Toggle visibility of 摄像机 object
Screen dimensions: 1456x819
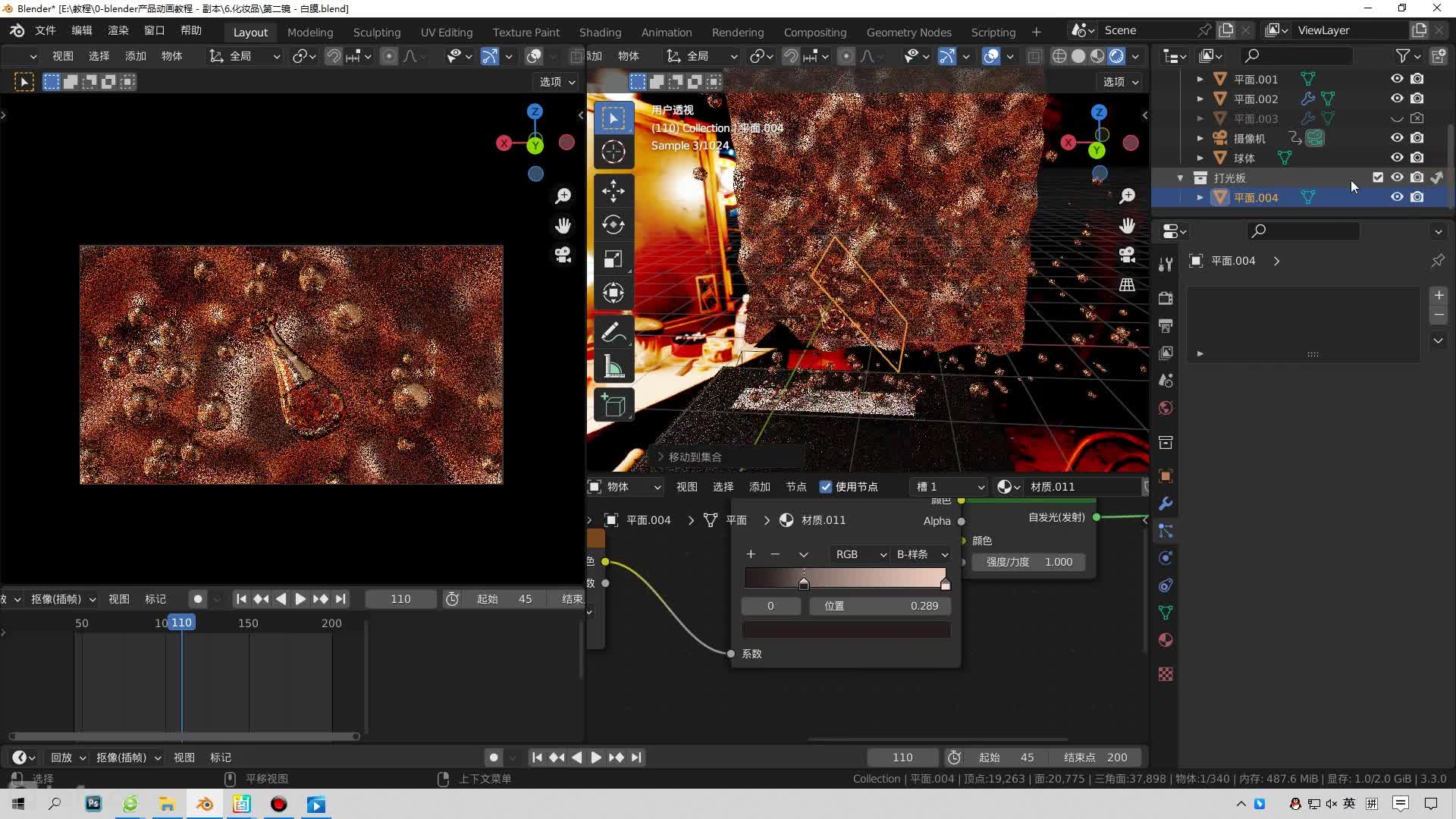pos(1397,138)
